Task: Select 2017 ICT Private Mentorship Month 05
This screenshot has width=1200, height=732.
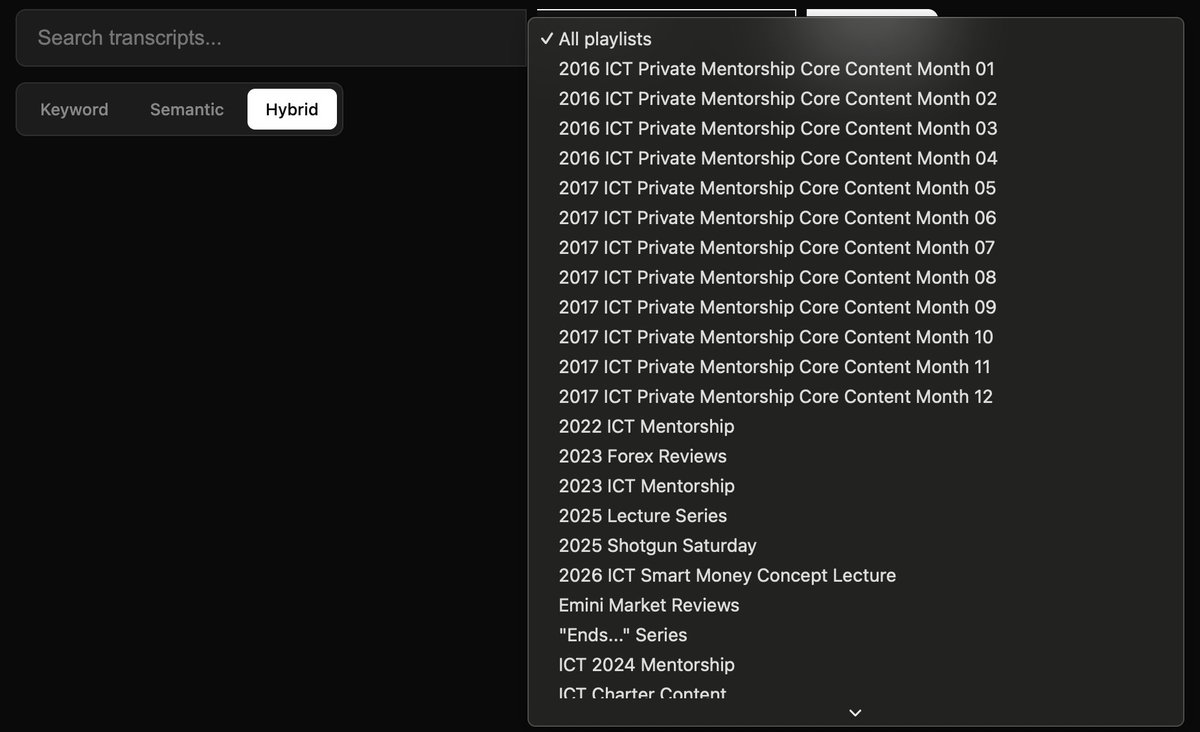Action: (855, 188)
